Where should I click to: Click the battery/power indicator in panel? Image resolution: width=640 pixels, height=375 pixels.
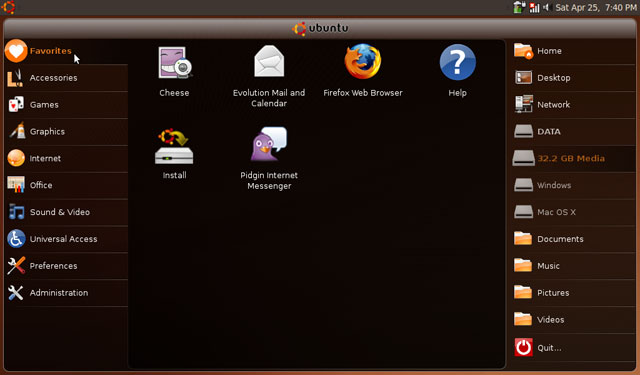pyautogui.click(x=519, y=7)
